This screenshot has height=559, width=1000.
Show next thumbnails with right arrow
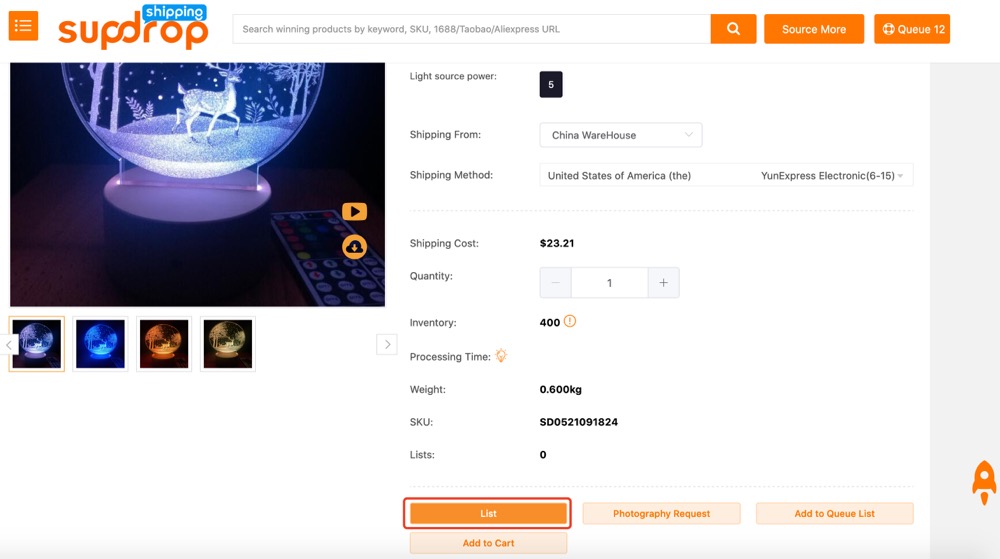tap(386, 344)
